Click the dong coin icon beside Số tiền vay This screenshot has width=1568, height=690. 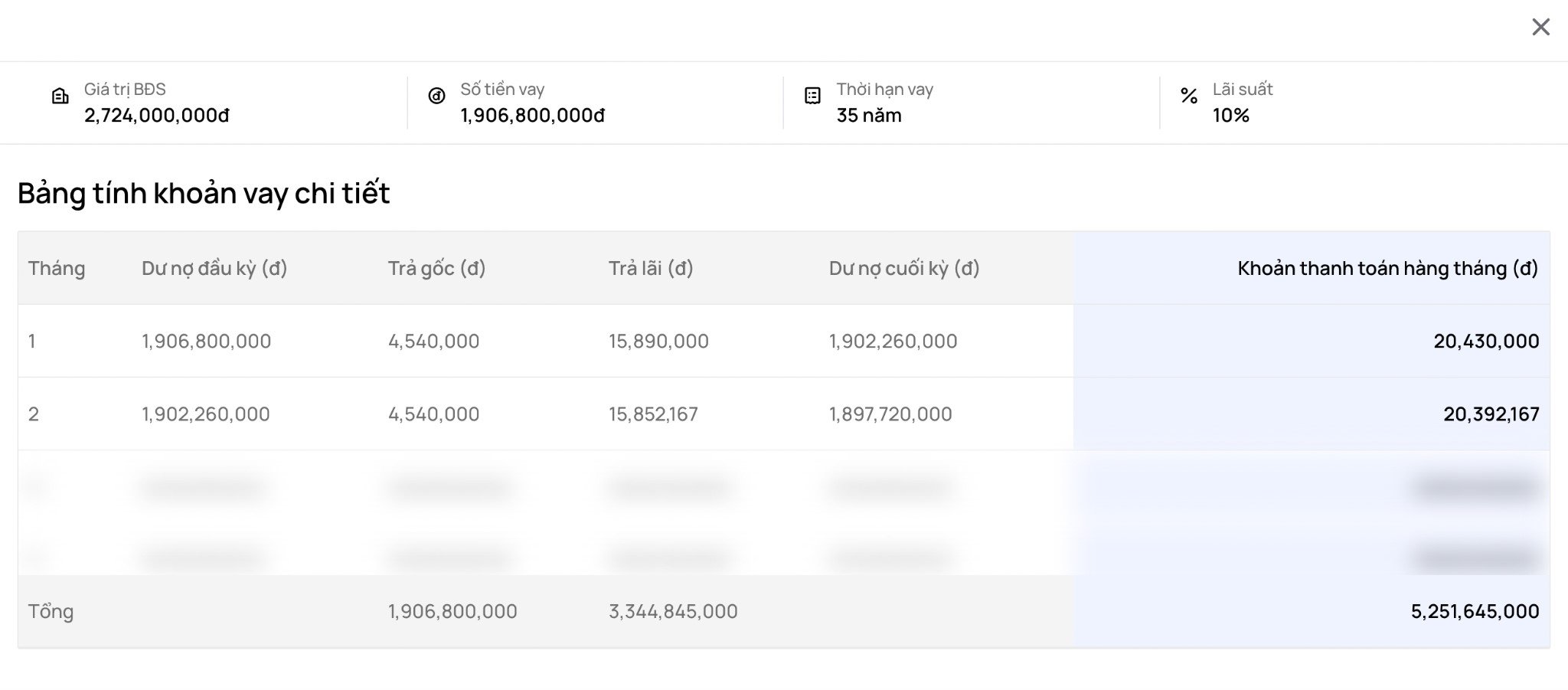point(436,96)
